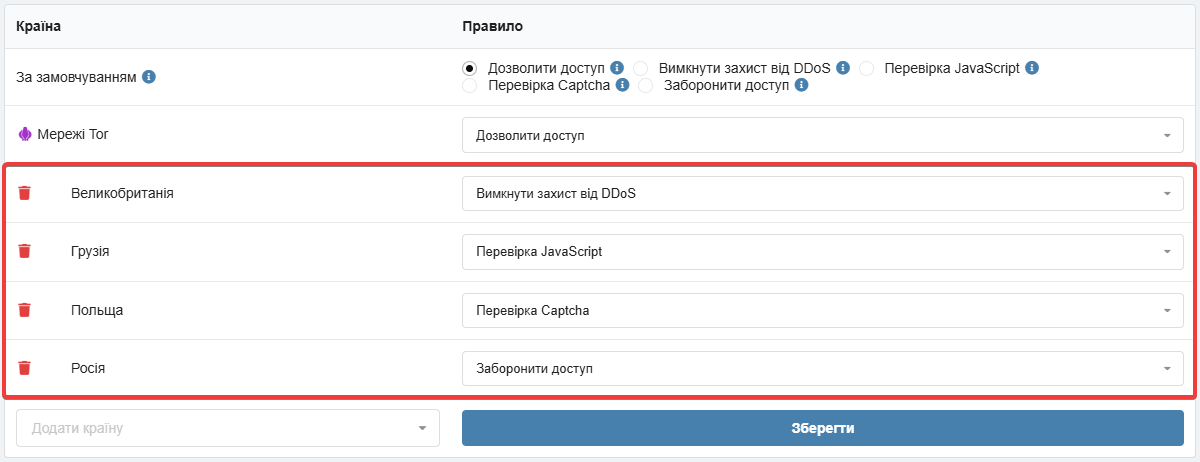This screenshot has height=462, width=1200.
Task: Select Вимкнути захист від DDoS radio
Action: (641, 68)
